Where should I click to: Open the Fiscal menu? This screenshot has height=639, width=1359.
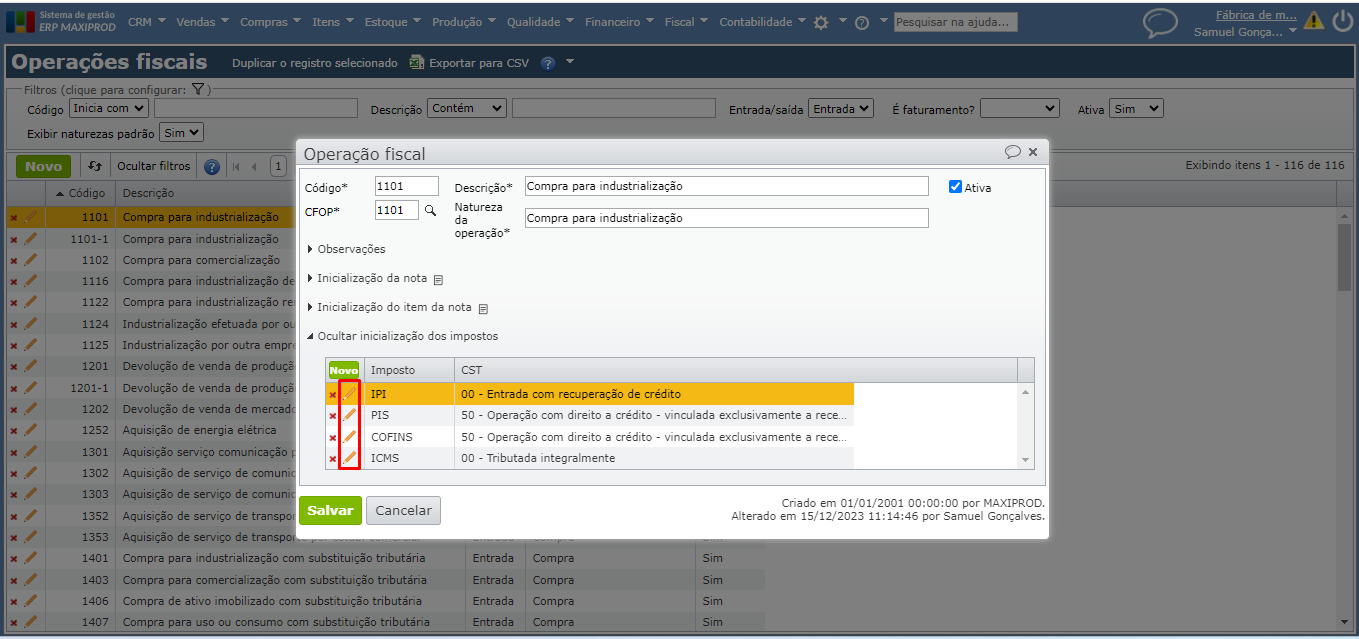coord(686,22)
